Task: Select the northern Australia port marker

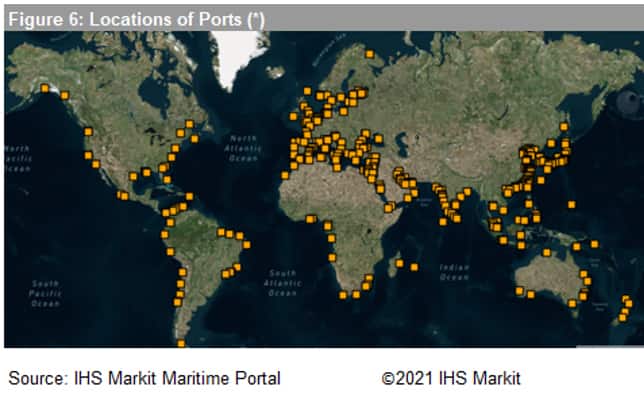Action: pyautogui.click(x=546, y=252)
